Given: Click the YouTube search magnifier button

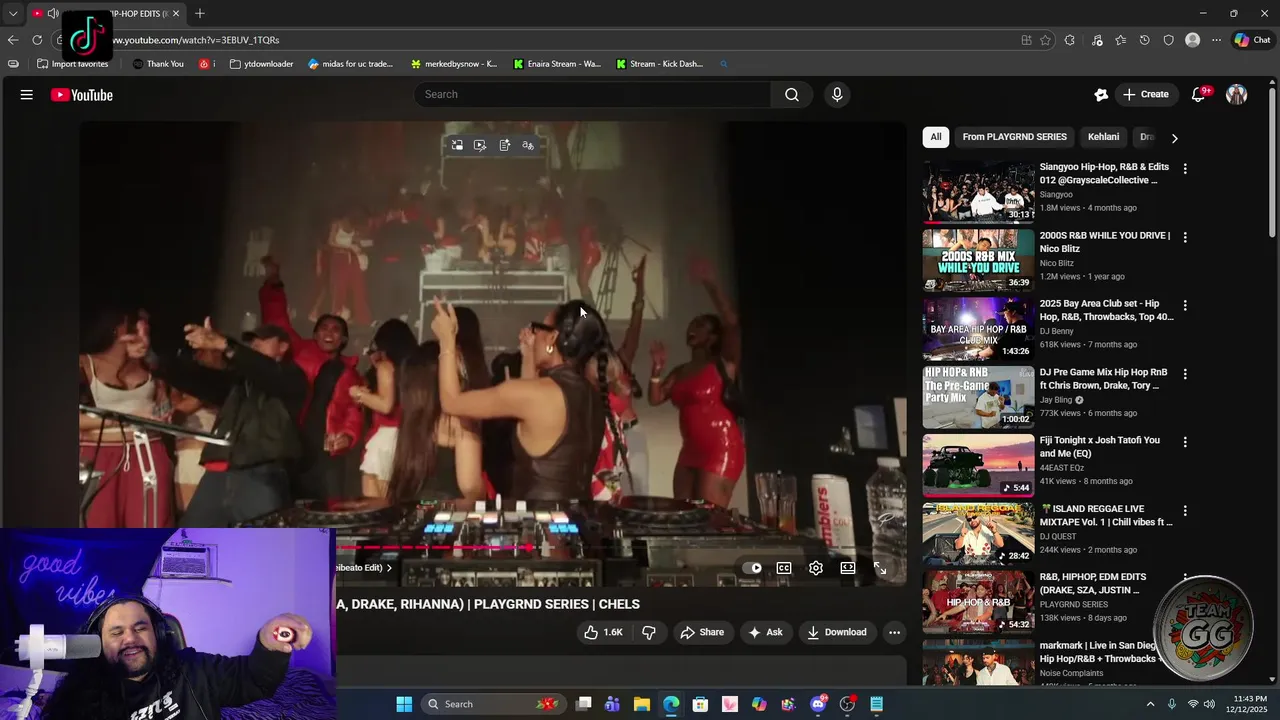Looking at the screenshot, I should click(792, 95).
